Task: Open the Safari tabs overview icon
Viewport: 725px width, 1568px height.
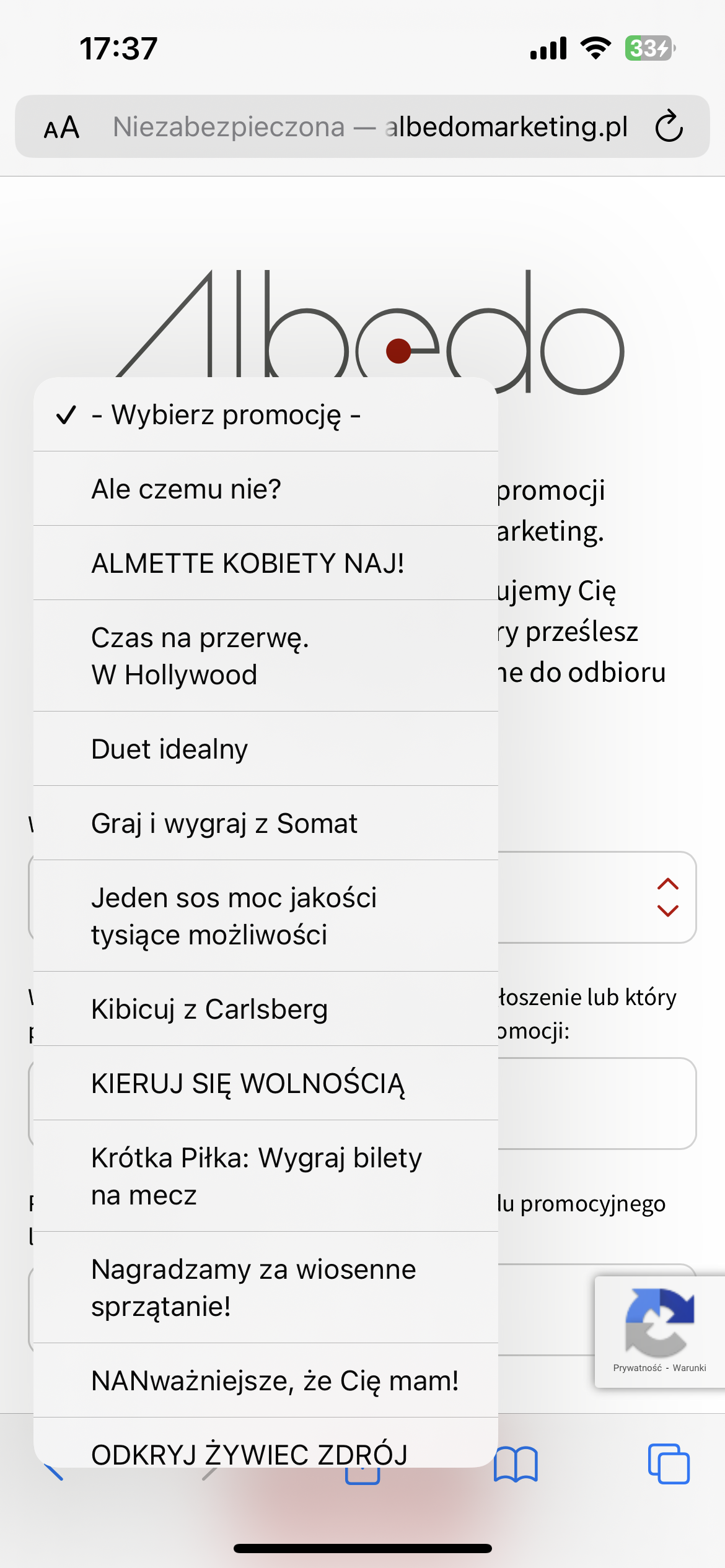Action: (668, 1465)
